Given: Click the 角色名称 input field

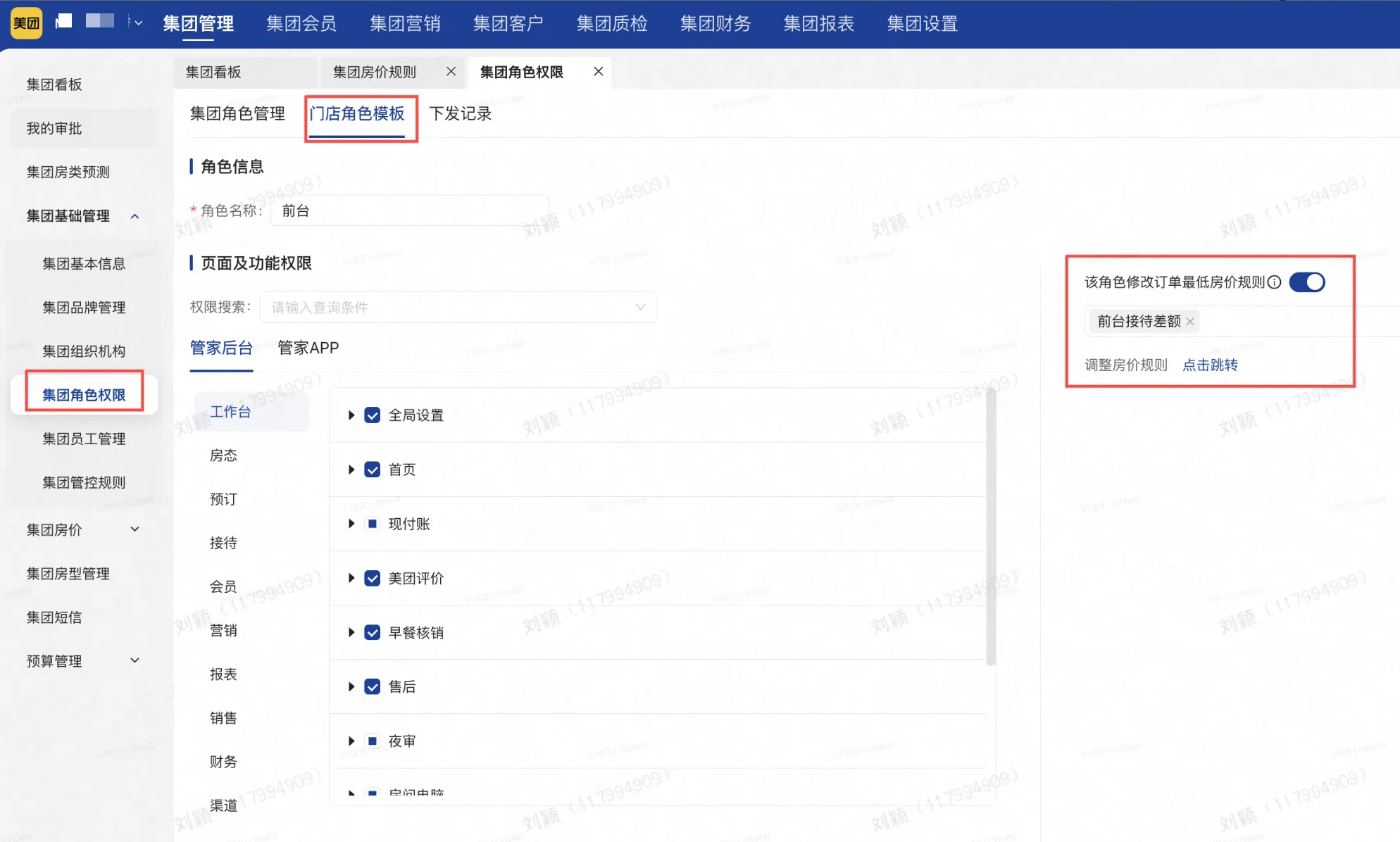Looking at the screenshot, I should pos(408,211).
